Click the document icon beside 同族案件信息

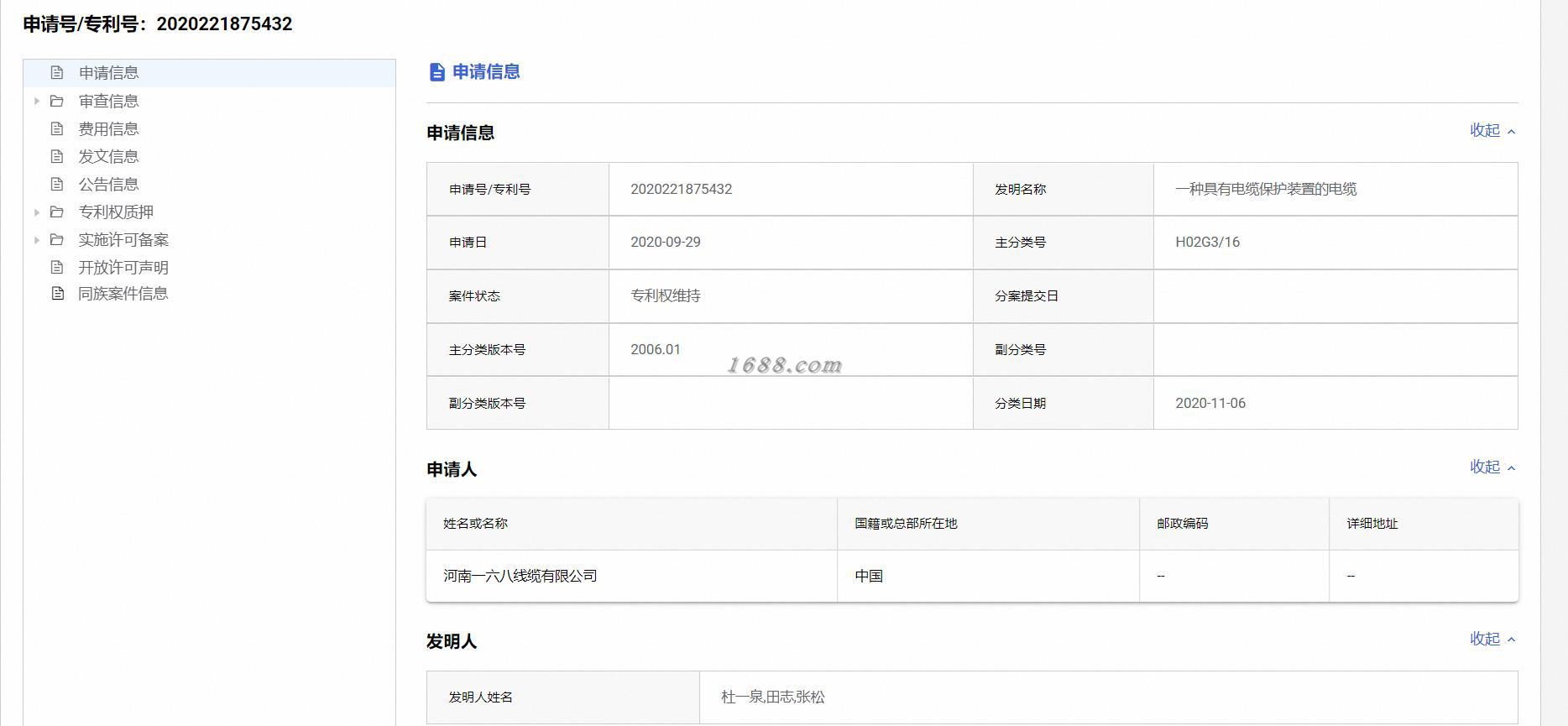pyautogui.click(x=57, y=293)
